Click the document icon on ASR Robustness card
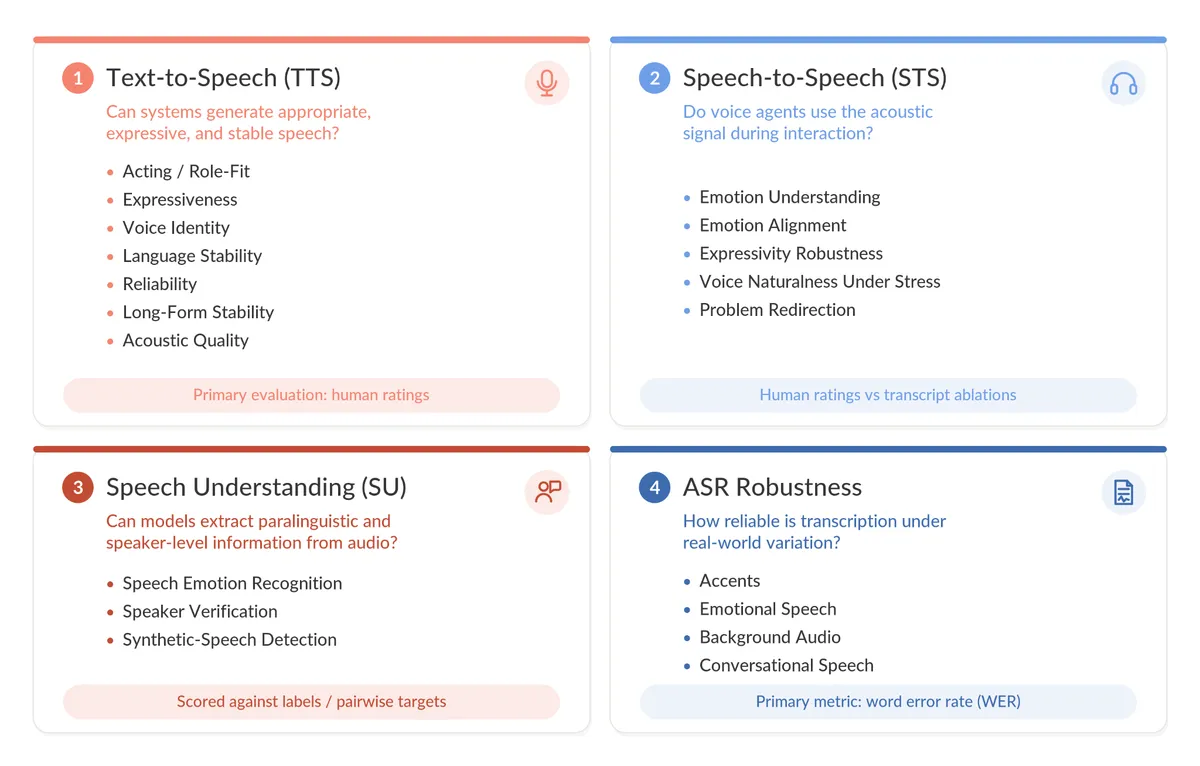Viewport: 1200px width, 766px height. (x=1124, y=492)
